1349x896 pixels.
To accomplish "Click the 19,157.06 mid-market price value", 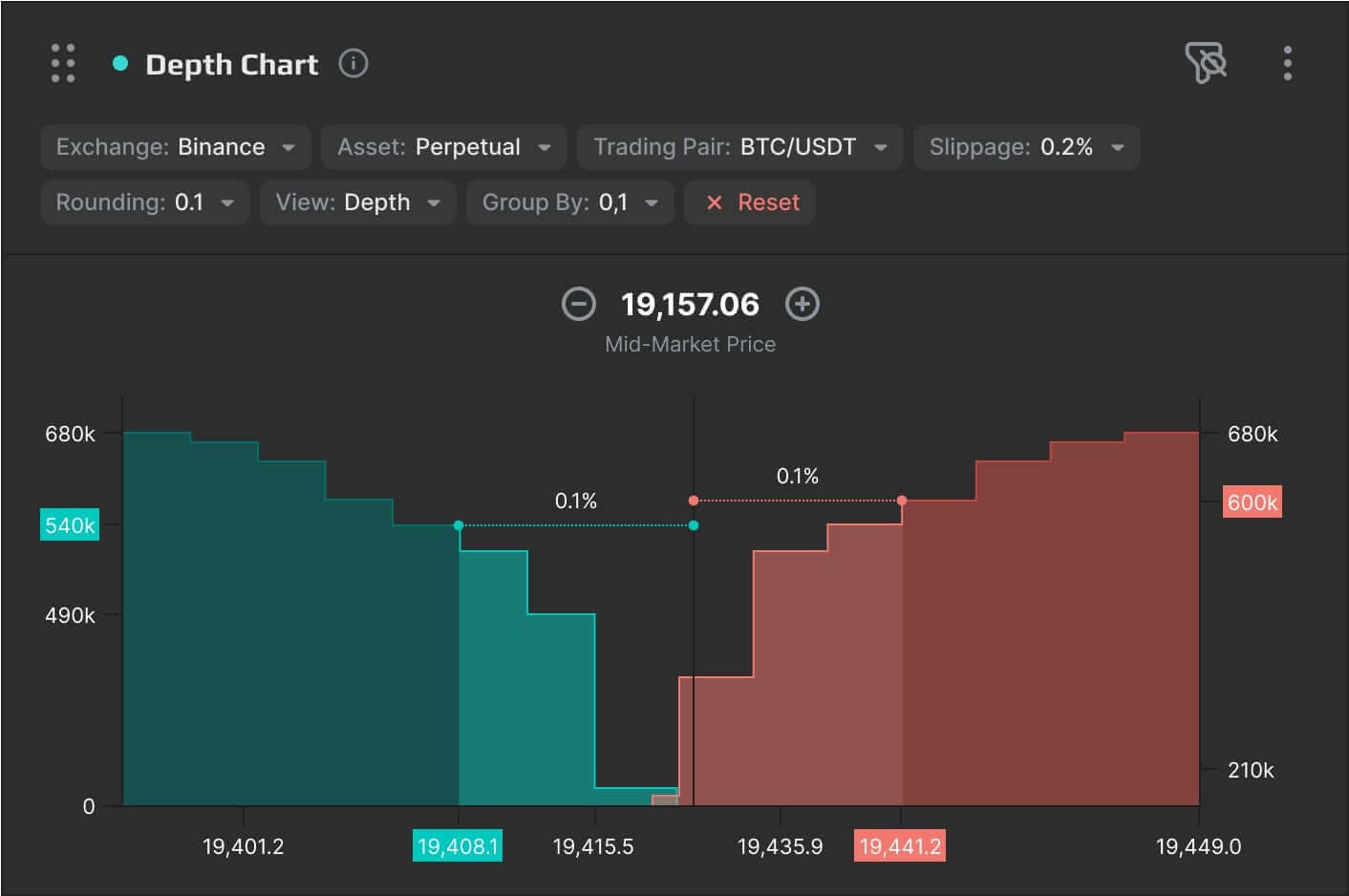I will point(690,305).
